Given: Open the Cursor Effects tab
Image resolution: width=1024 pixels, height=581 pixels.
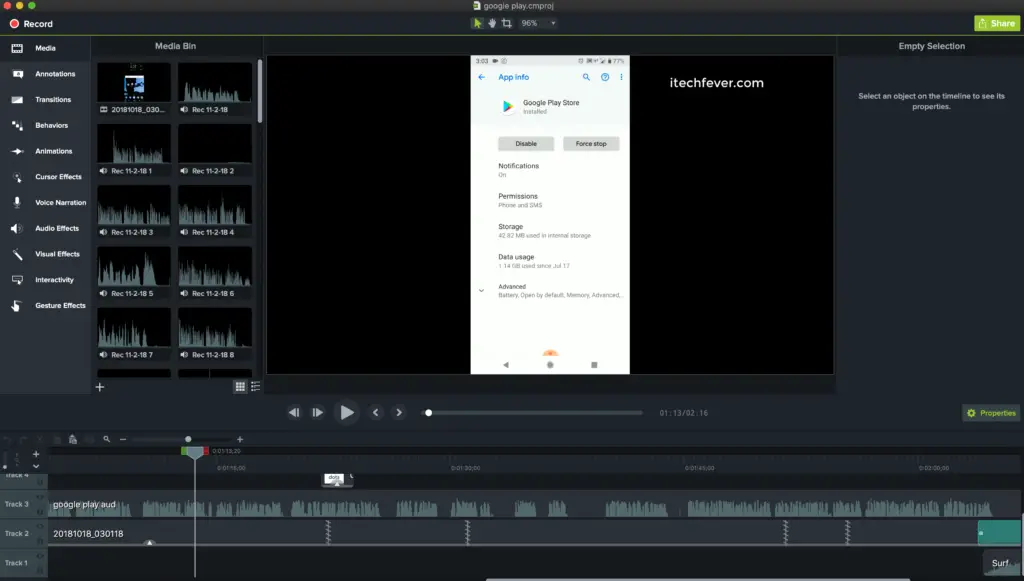Looking at the screenshot, I should point(44,177).
